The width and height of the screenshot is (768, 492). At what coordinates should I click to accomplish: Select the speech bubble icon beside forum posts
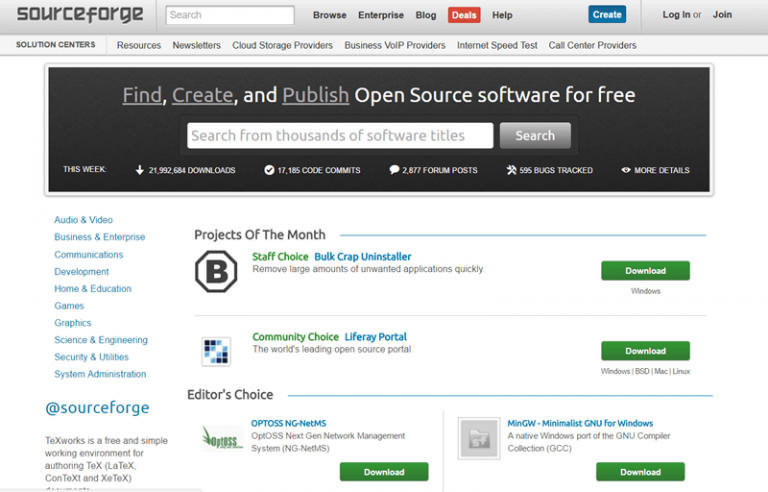click(394, 170)
